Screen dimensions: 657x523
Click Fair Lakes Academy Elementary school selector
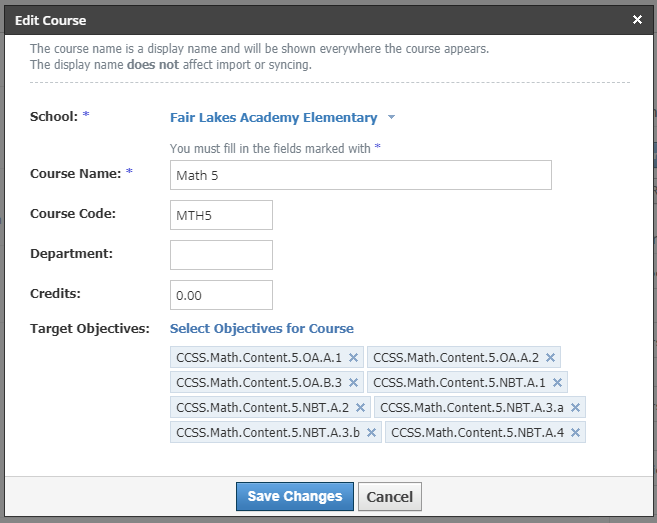pos(273,118)
